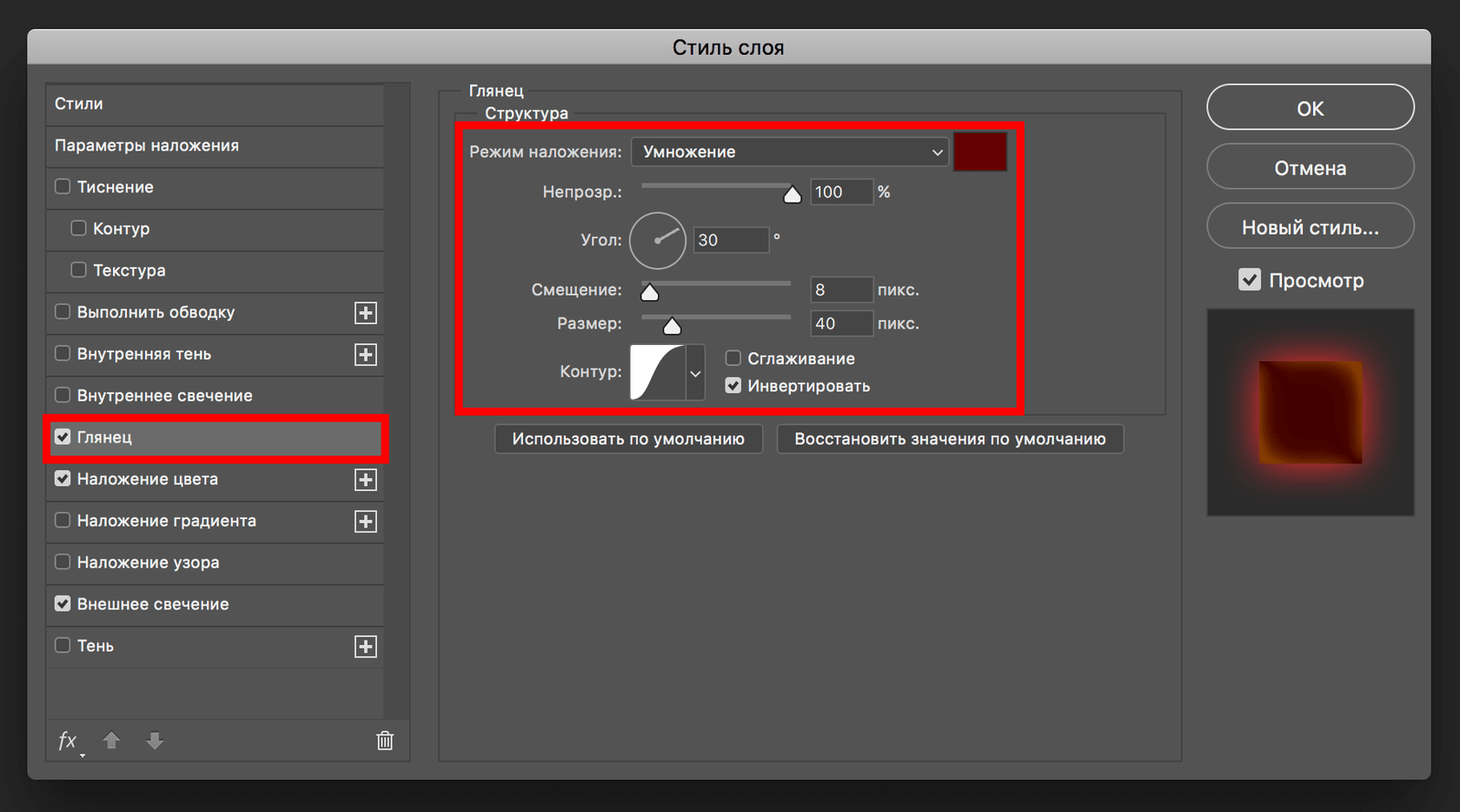1460x812 pixels.
Task: Click the move effect down arrow
Action: click(x=155, y=741)
